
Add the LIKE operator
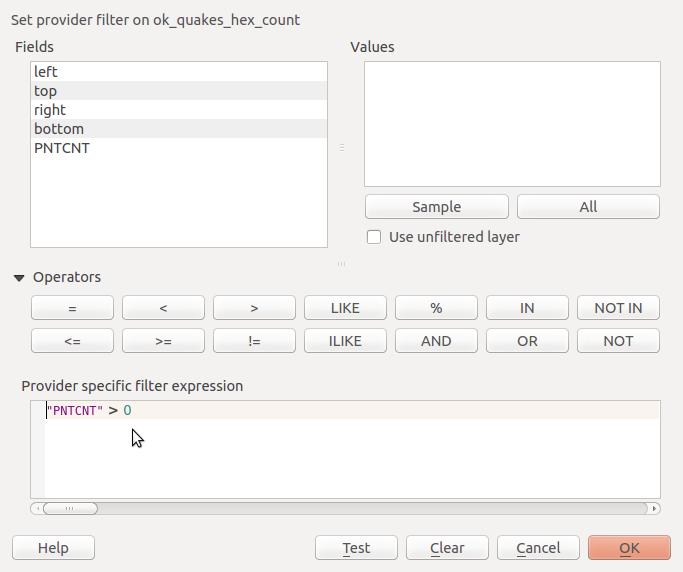(x=345, y=308)
